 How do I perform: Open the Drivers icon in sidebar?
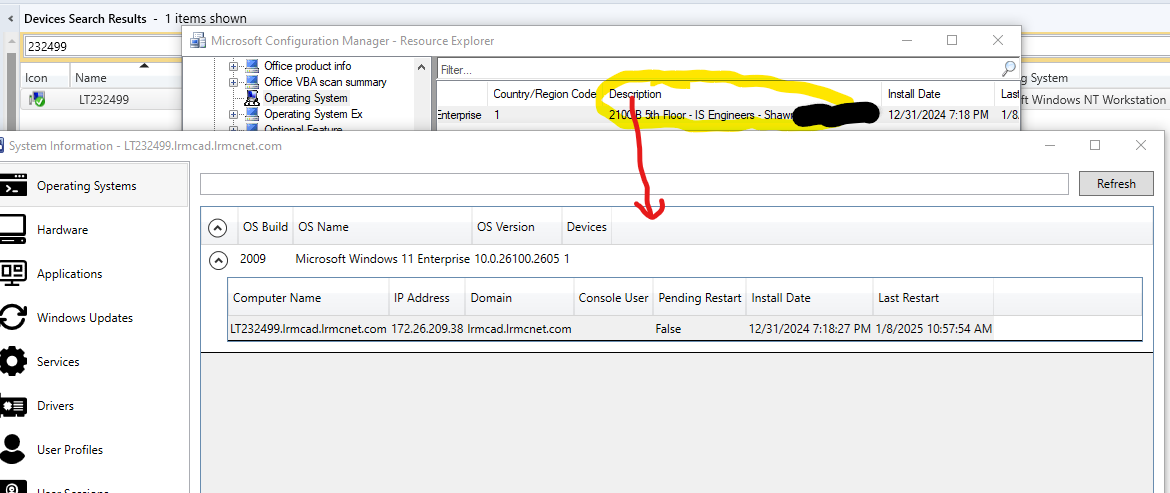13,406
